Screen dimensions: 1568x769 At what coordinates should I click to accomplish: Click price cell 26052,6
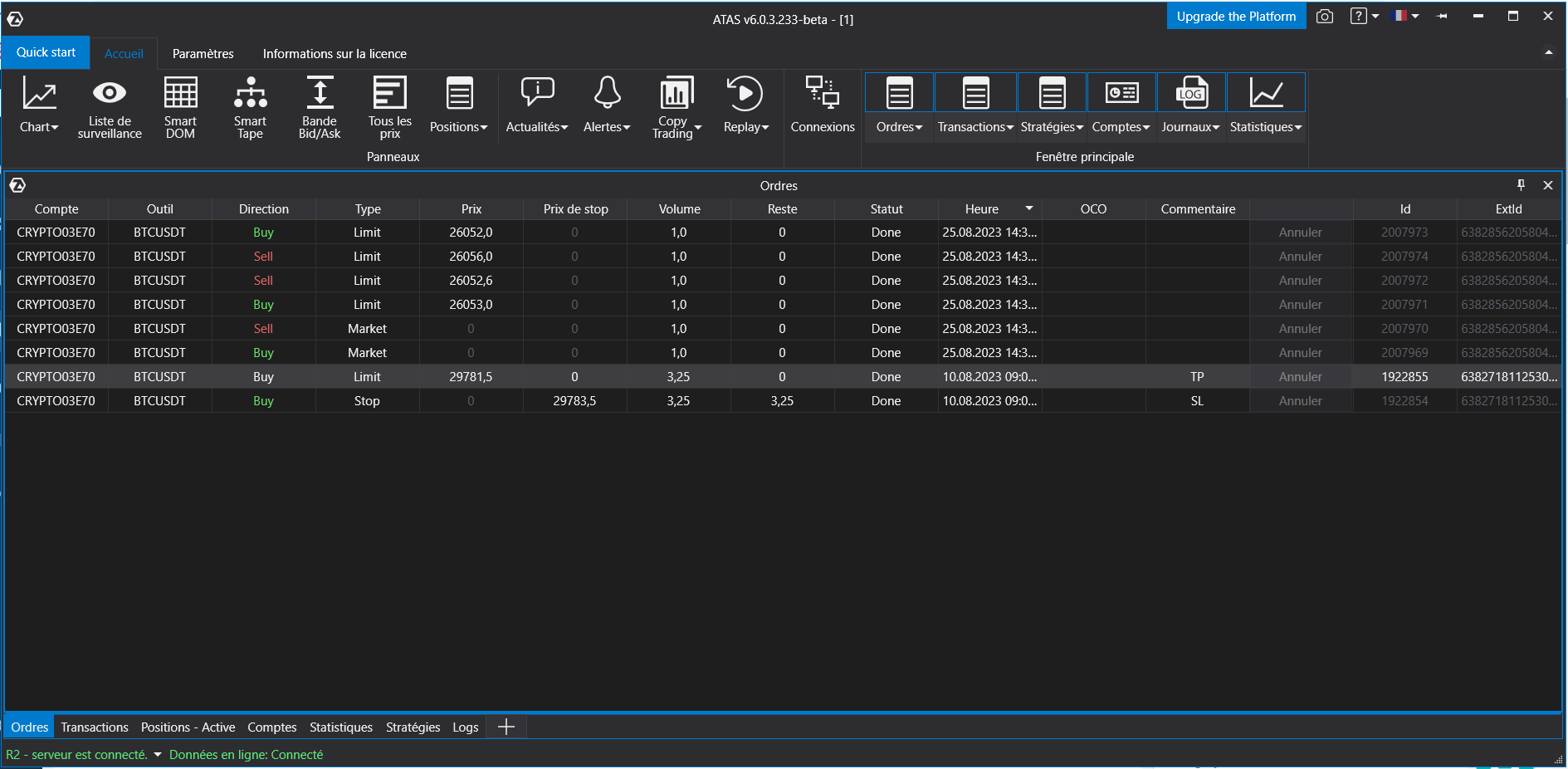(471, 281)
